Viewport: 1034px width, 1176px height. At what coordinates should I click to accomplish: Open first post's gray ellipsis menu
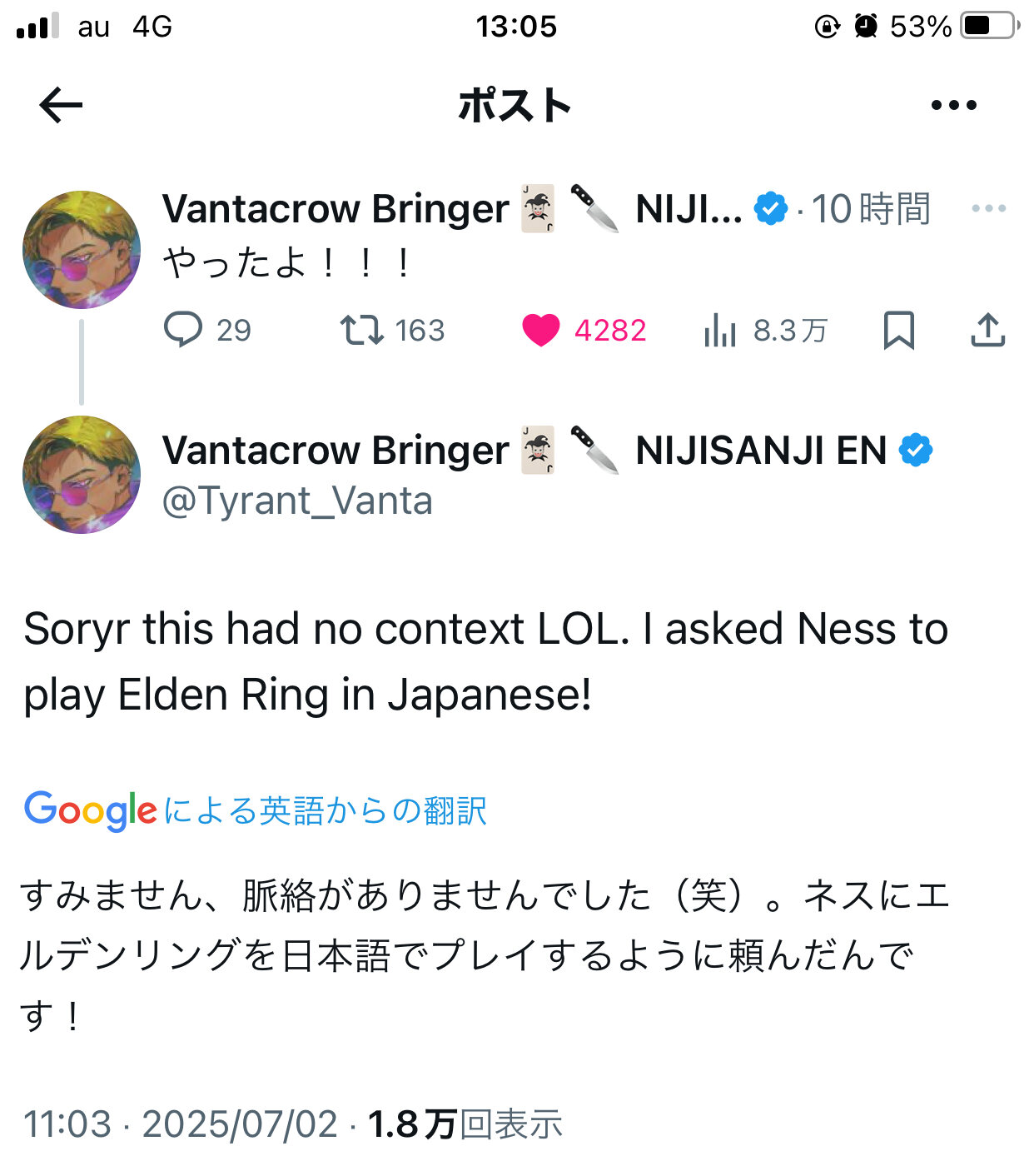pyautogui.click(x=988, y=208)
